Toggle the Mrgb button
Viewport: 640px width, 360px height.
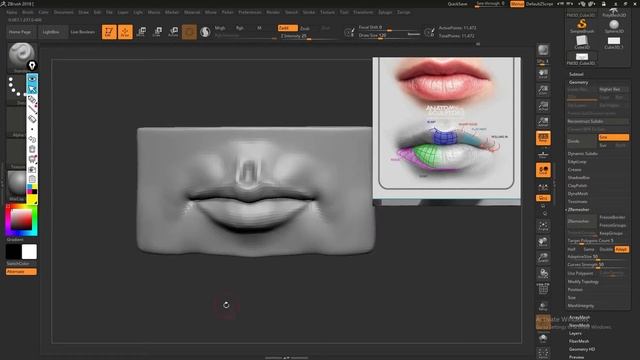(x=220, y=28)
